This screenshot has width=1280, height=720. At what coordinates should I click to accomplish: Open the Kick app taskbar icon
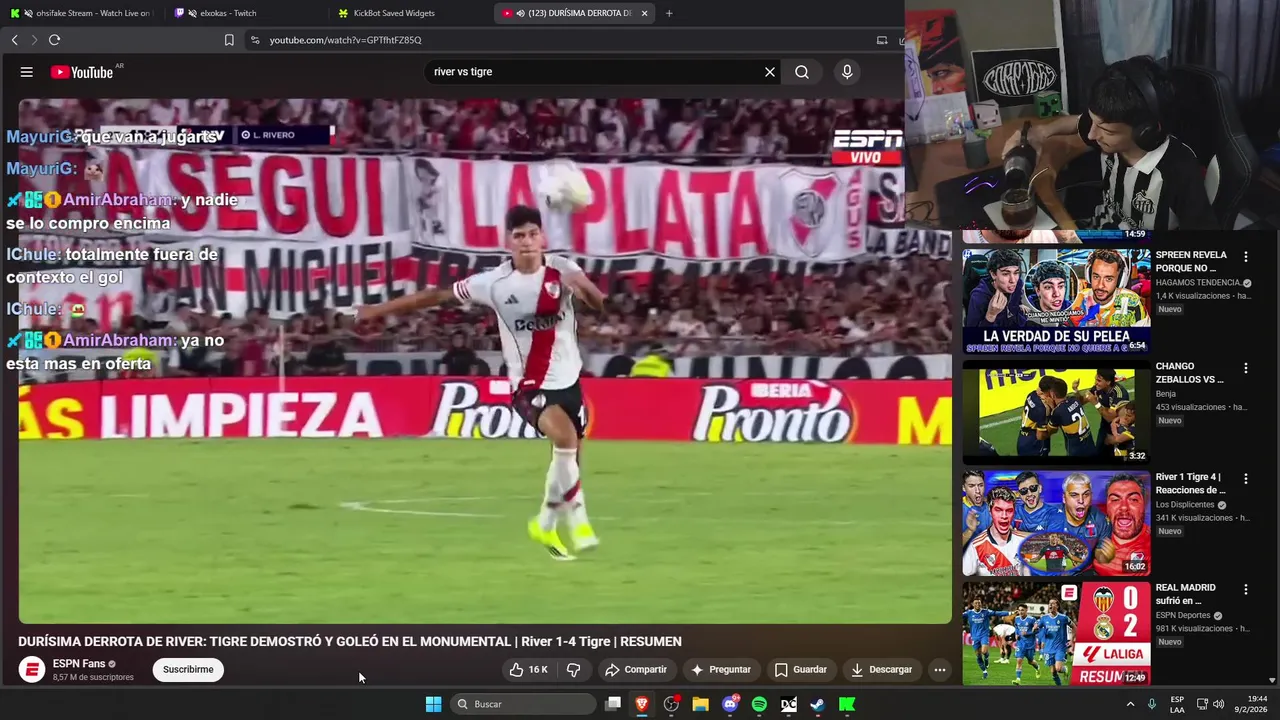pyautogui.click(x=847, y=704)
